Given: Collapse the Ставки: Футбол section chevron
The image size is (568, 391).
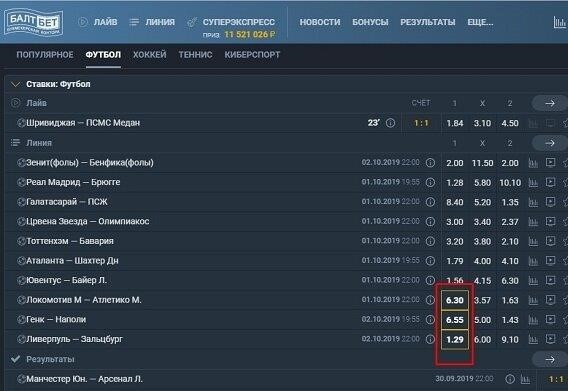Looking at the screenshot, I should (16, 84).
